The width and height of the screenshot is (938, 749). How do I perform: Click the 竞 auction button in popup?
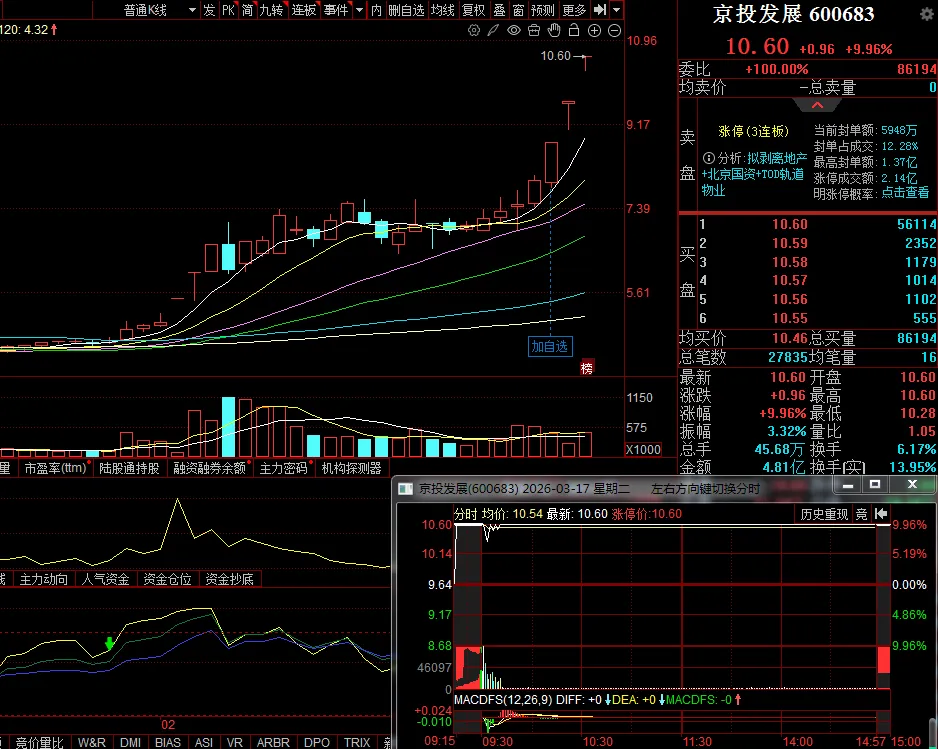pyautogui.click(x=861, y=514)
